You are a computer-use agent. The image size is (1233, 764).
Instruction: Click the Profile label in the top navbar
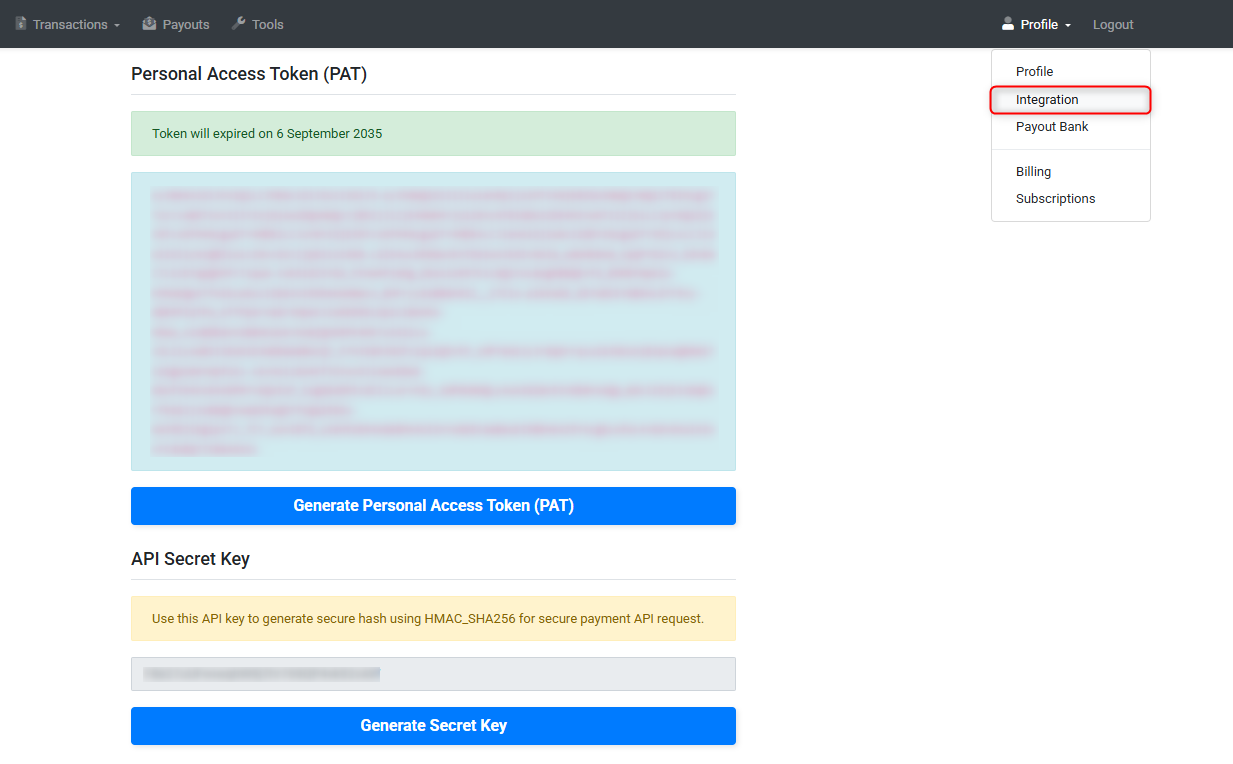click(x=1039, y=24)
